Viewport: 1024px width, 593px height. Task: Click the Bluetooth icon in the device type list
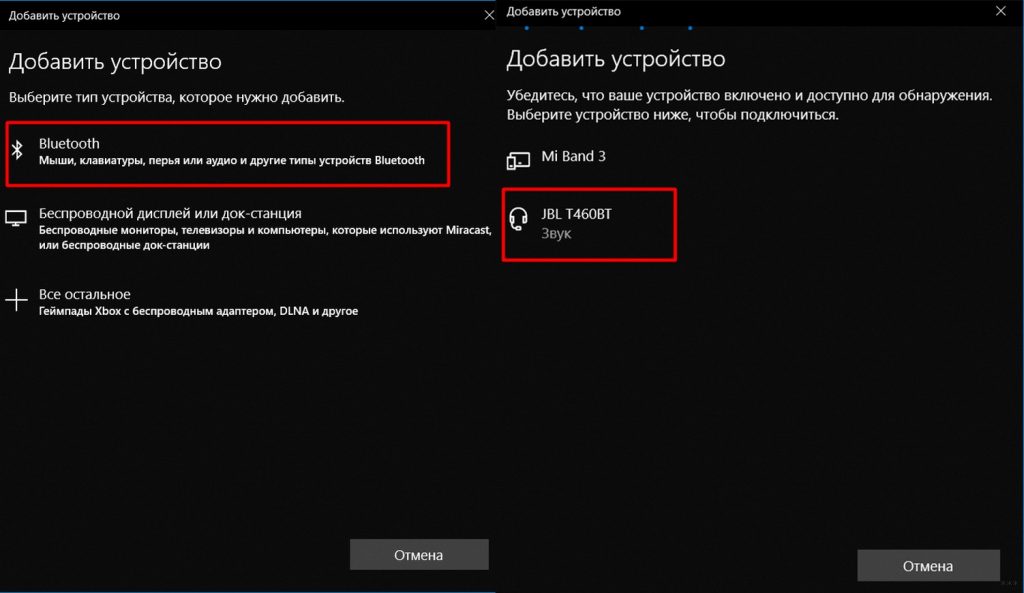(x=18, y=150)
